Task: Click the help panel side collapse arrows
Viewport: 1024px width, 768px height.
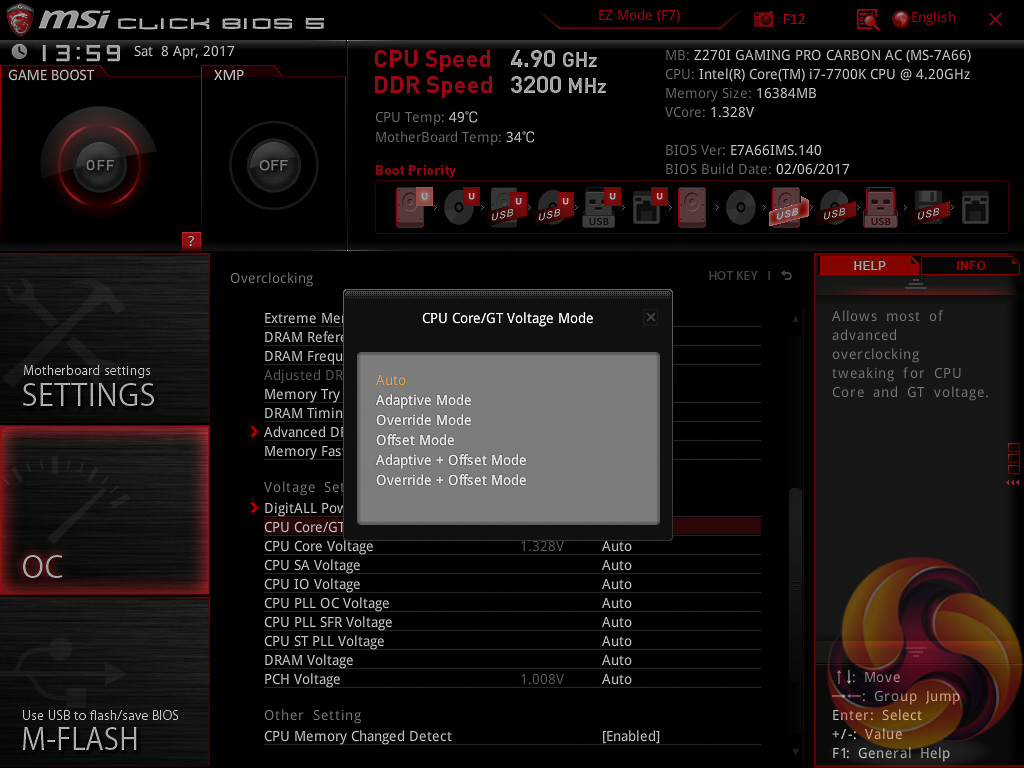Action: (1012, 483)
